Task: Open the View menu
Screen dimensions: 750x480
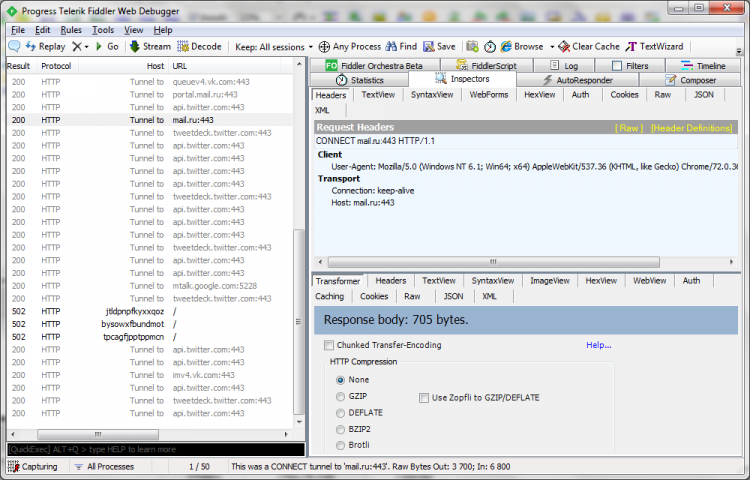Action: pyautogui.click(x=133, y=30)
